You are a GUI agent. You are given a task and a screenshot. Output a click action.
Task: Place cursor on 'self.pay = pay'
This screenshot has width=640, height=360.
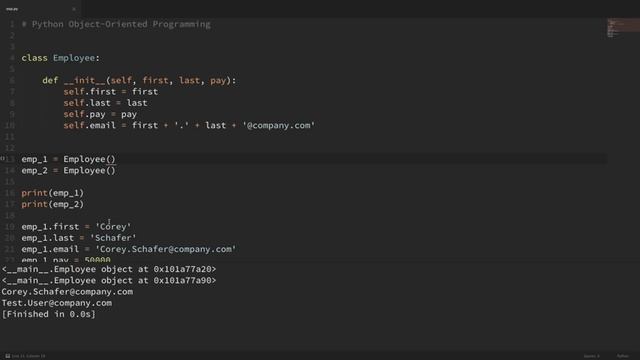(100, 114)
